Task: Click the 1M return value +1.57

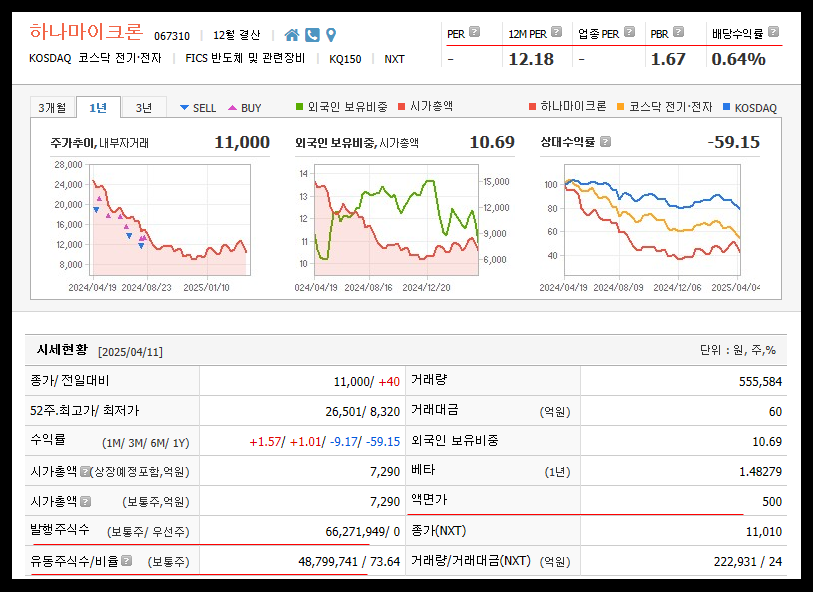Action: coord(265,442)
